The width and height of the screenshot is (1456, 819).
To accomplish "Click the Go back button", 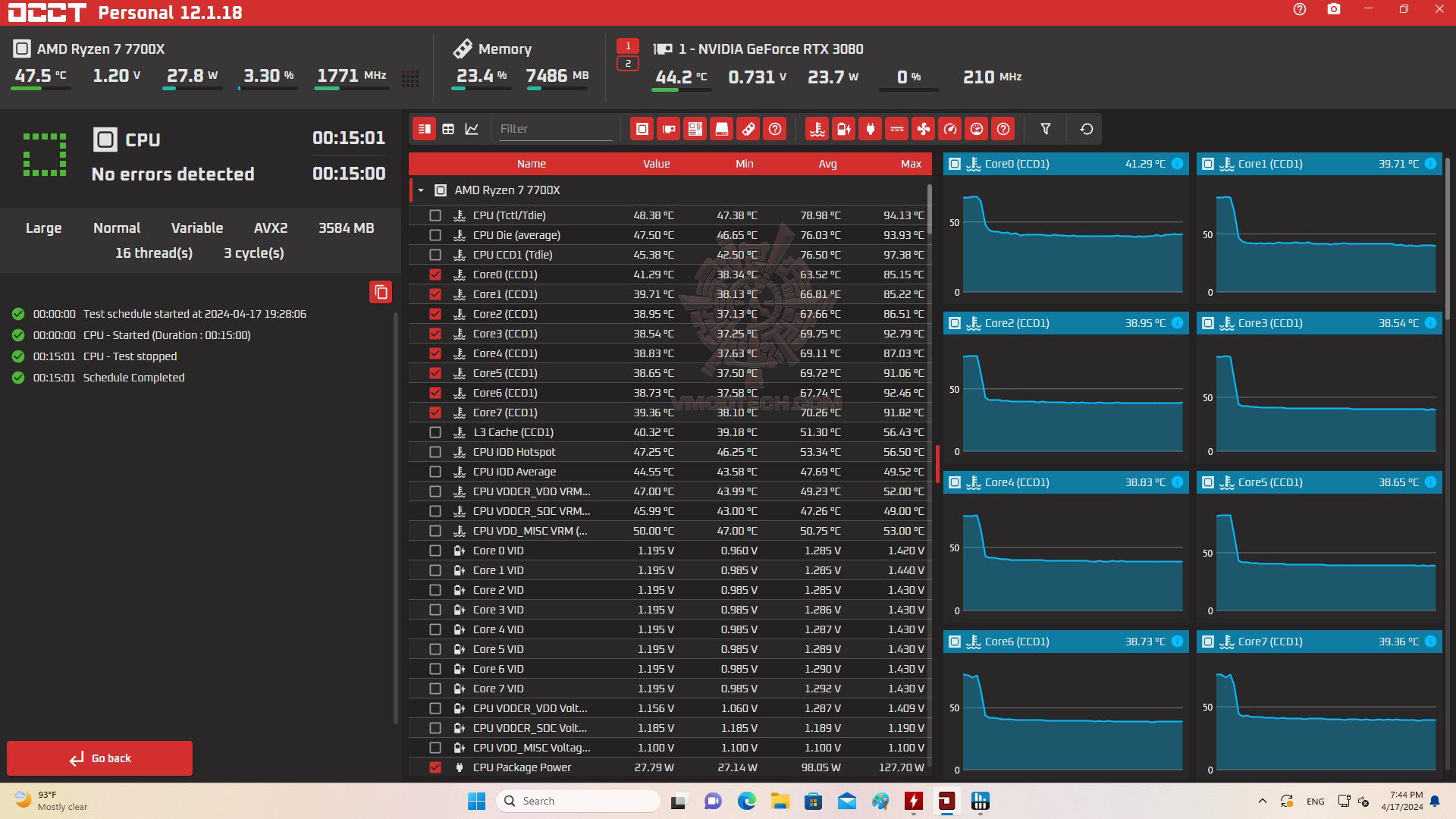I will pos(99,758).
